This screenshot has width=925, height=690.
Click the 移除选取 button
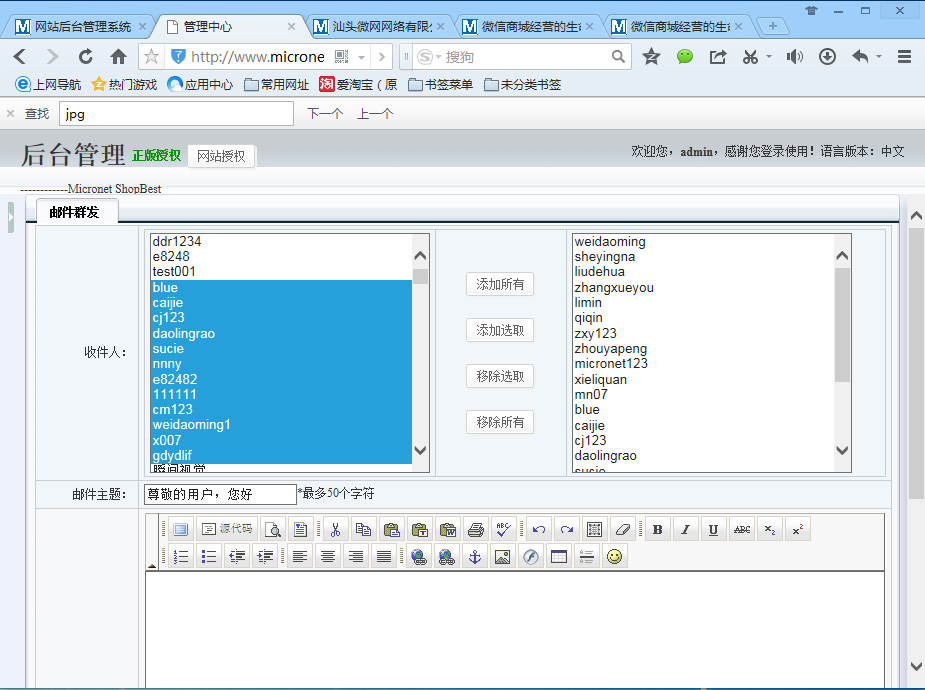(x=500, y=376)
